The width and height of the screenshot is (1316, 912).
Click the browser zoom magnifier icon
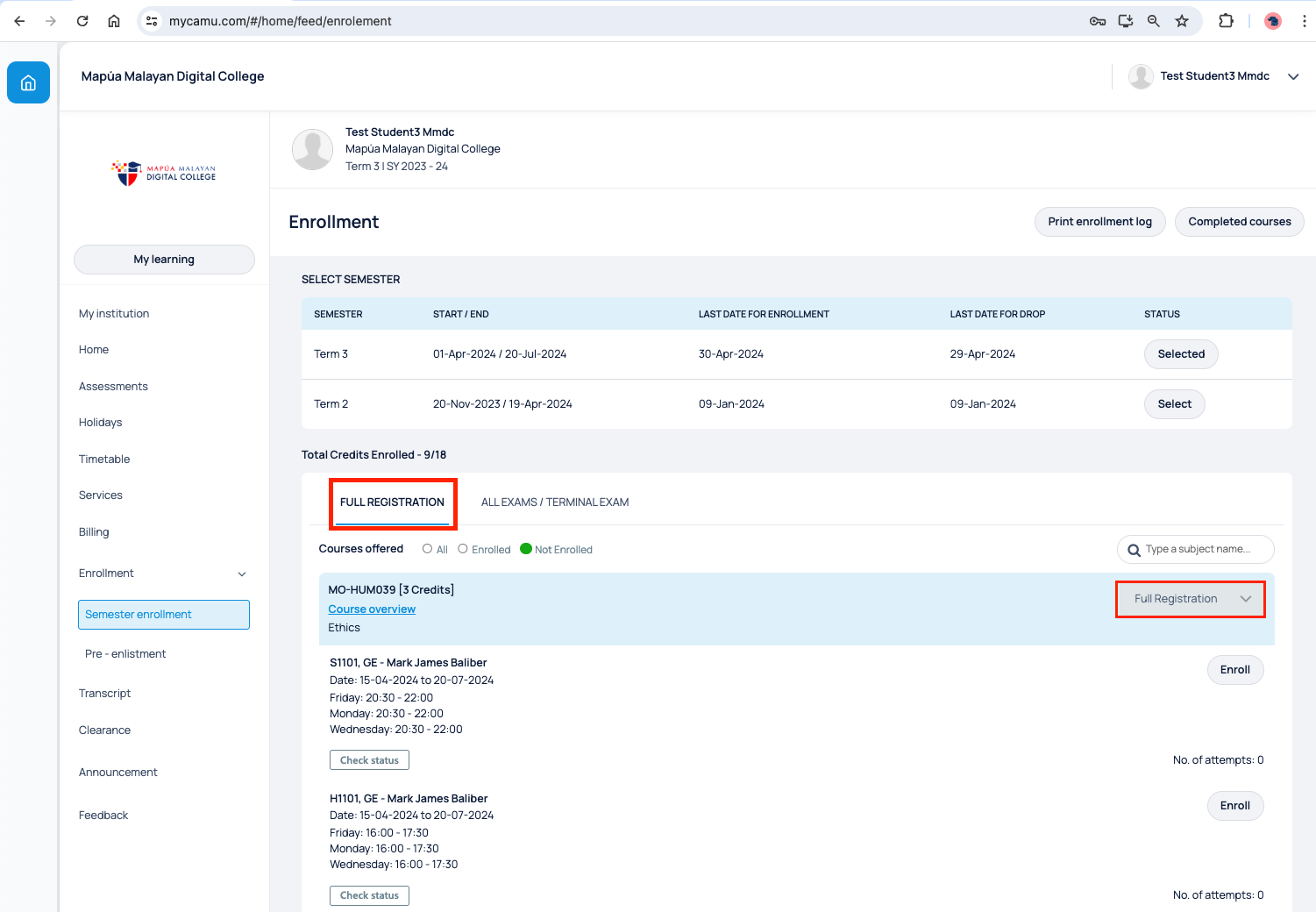pyautogui.click(x=1154, y=21)
